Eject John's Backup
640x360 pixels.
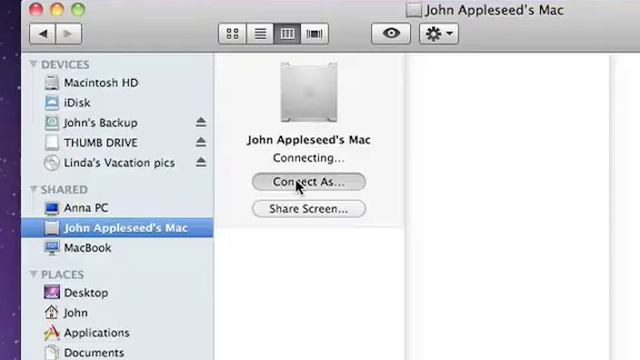click(200, 122)
